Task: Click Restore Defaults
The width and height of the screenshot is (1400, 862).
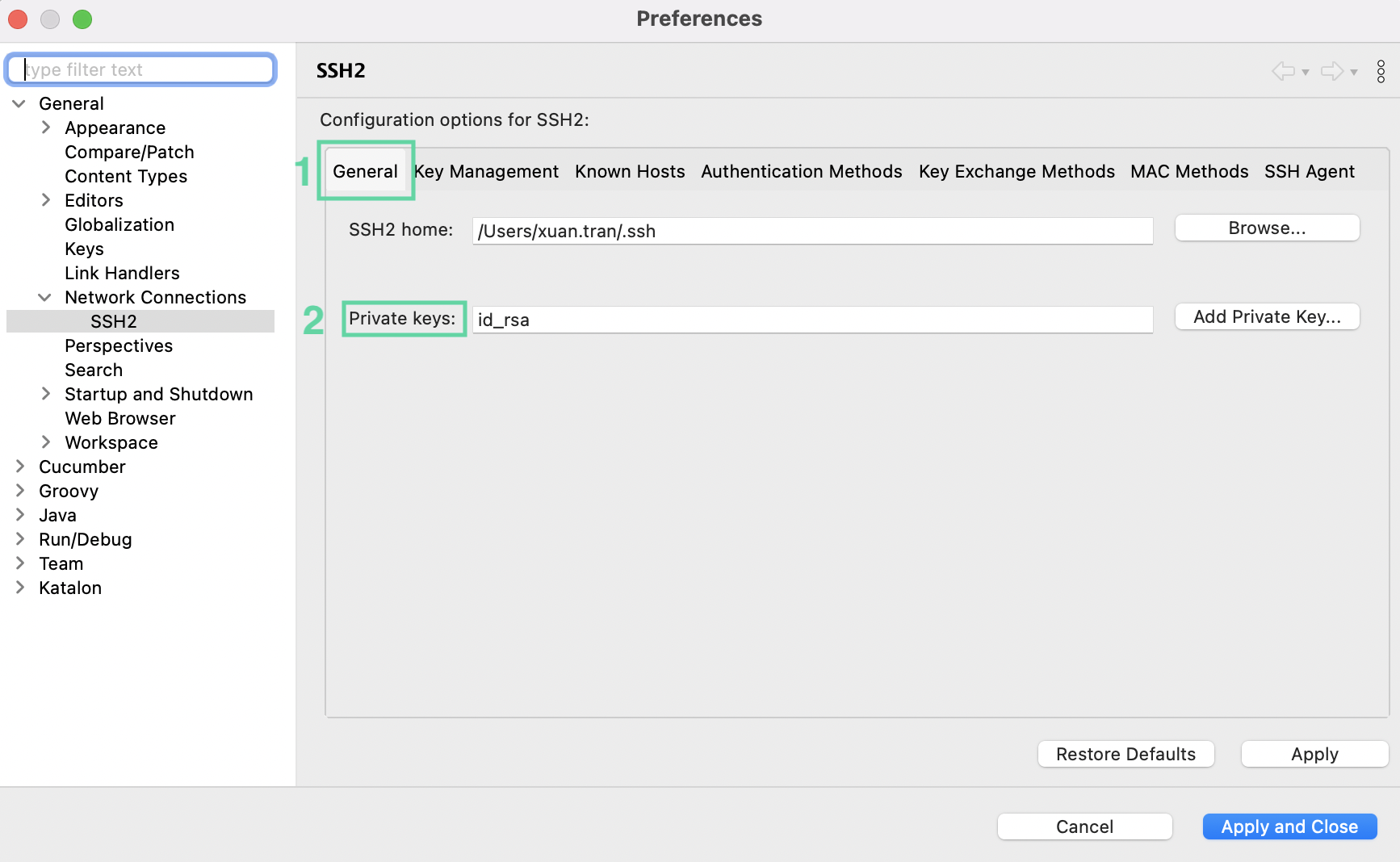Action: [1125, 754]
